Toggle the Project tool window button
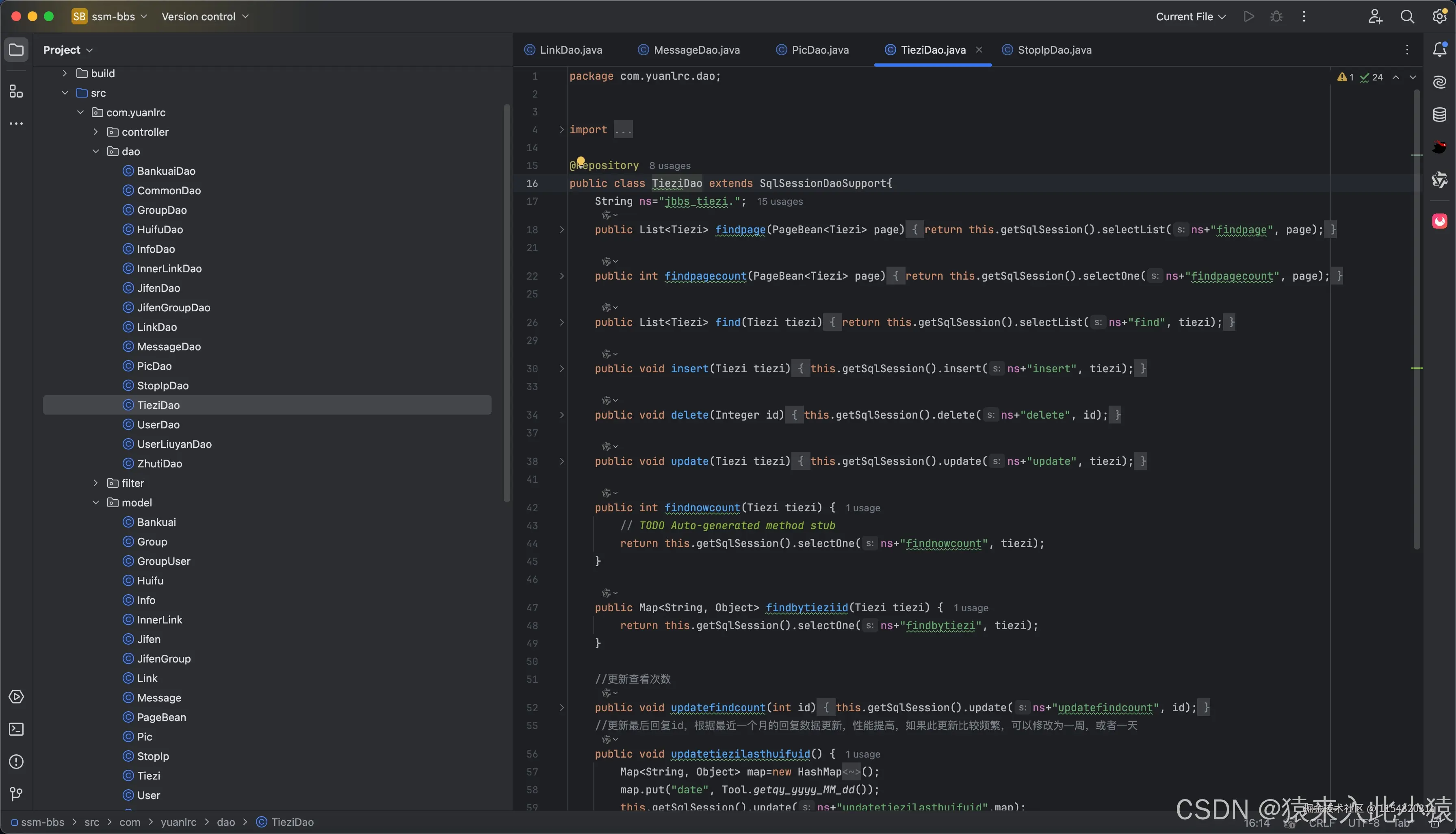1456x834 pixels. (x=16, y=50)
